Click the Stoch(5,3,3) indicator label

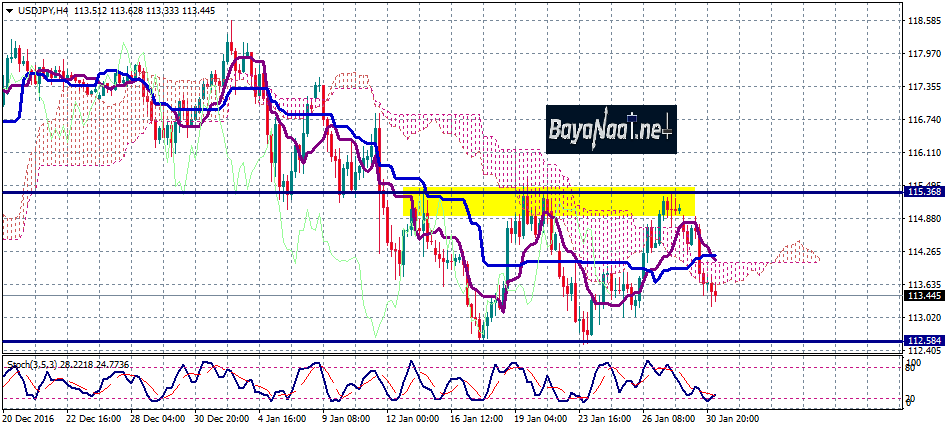pos(30,361)
